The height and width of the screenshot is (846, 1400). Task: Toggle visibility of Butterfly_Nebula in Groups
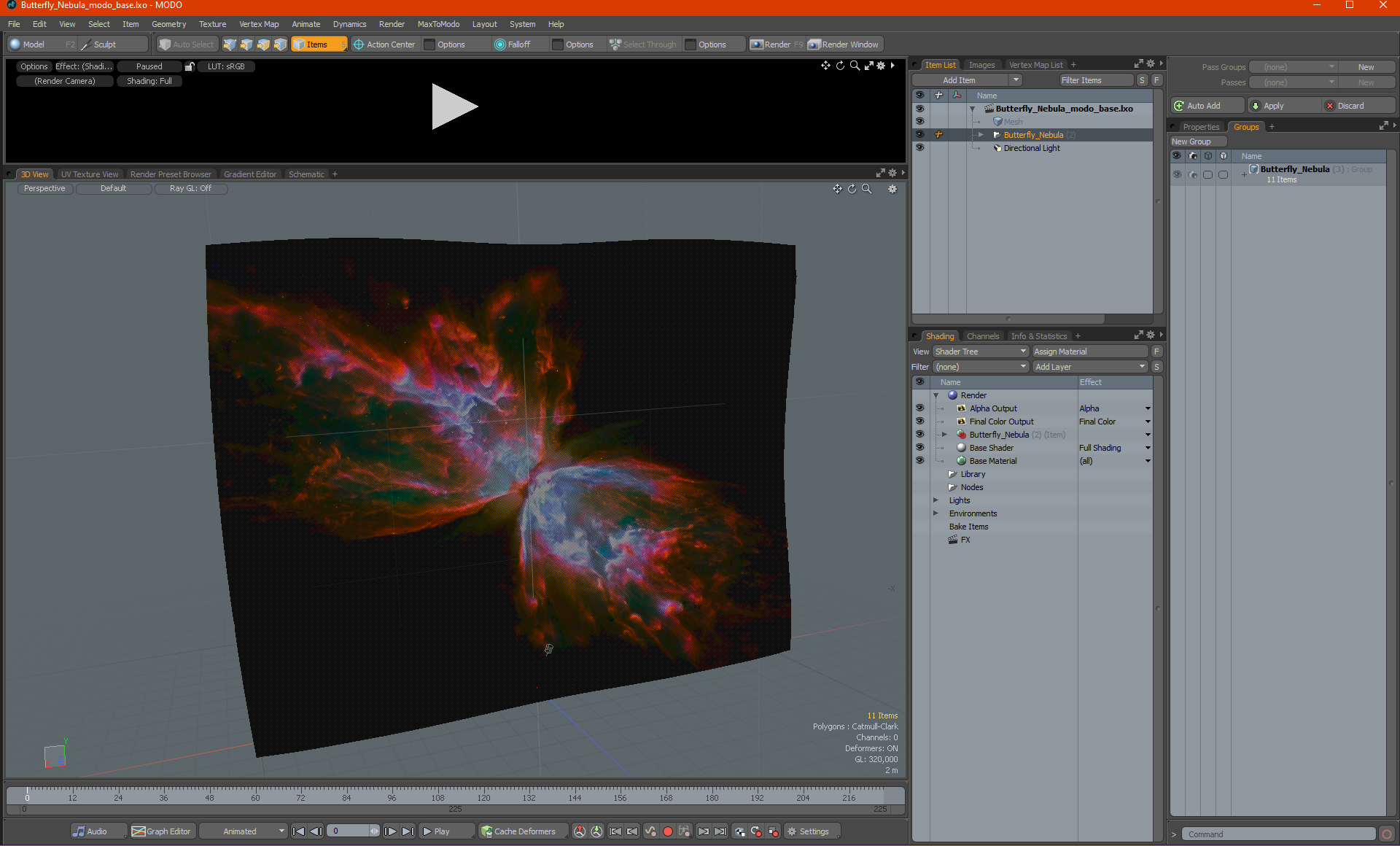(1177, 174)
